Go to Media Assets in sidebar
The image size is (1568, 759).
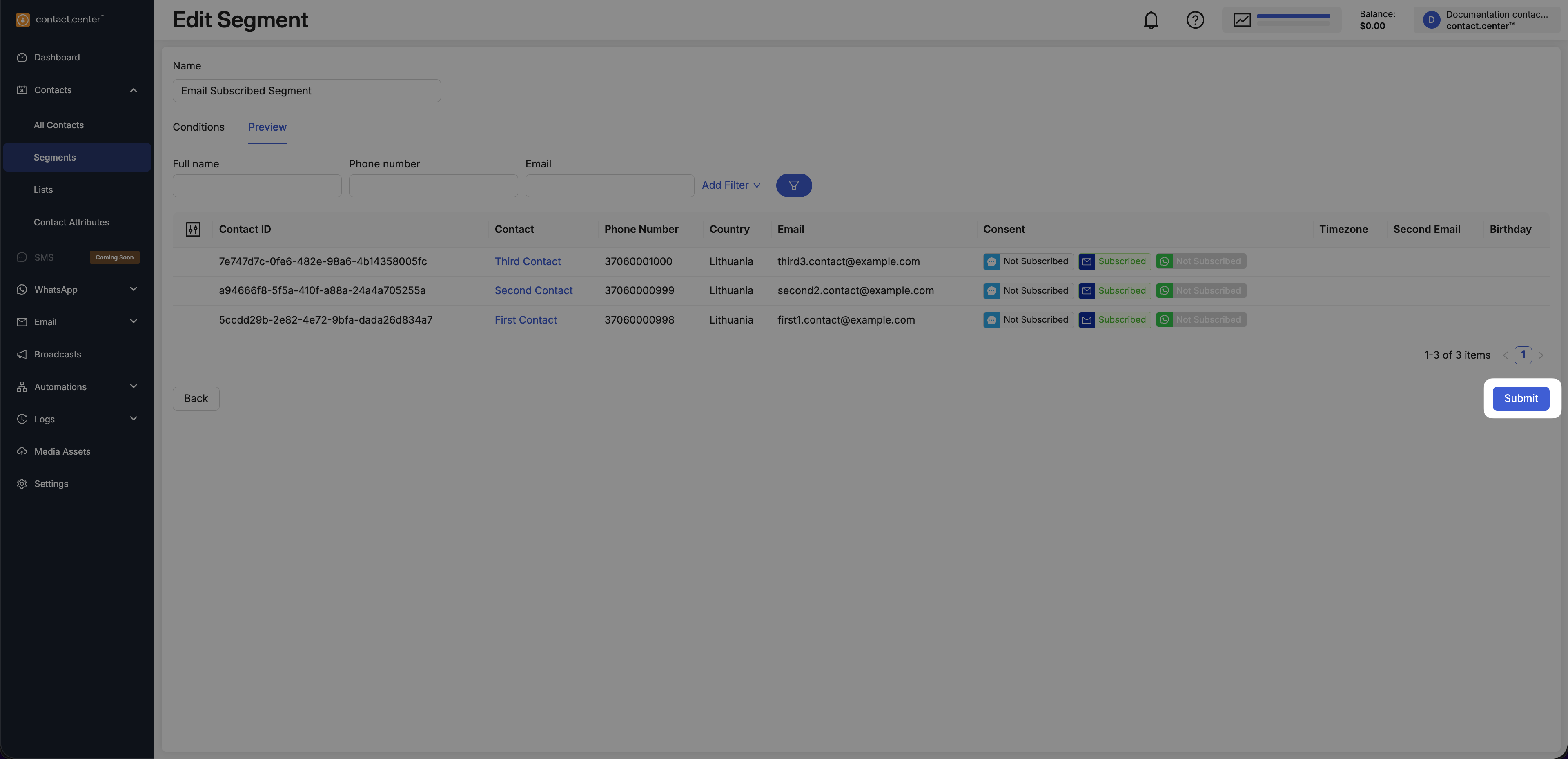(62, 451)
